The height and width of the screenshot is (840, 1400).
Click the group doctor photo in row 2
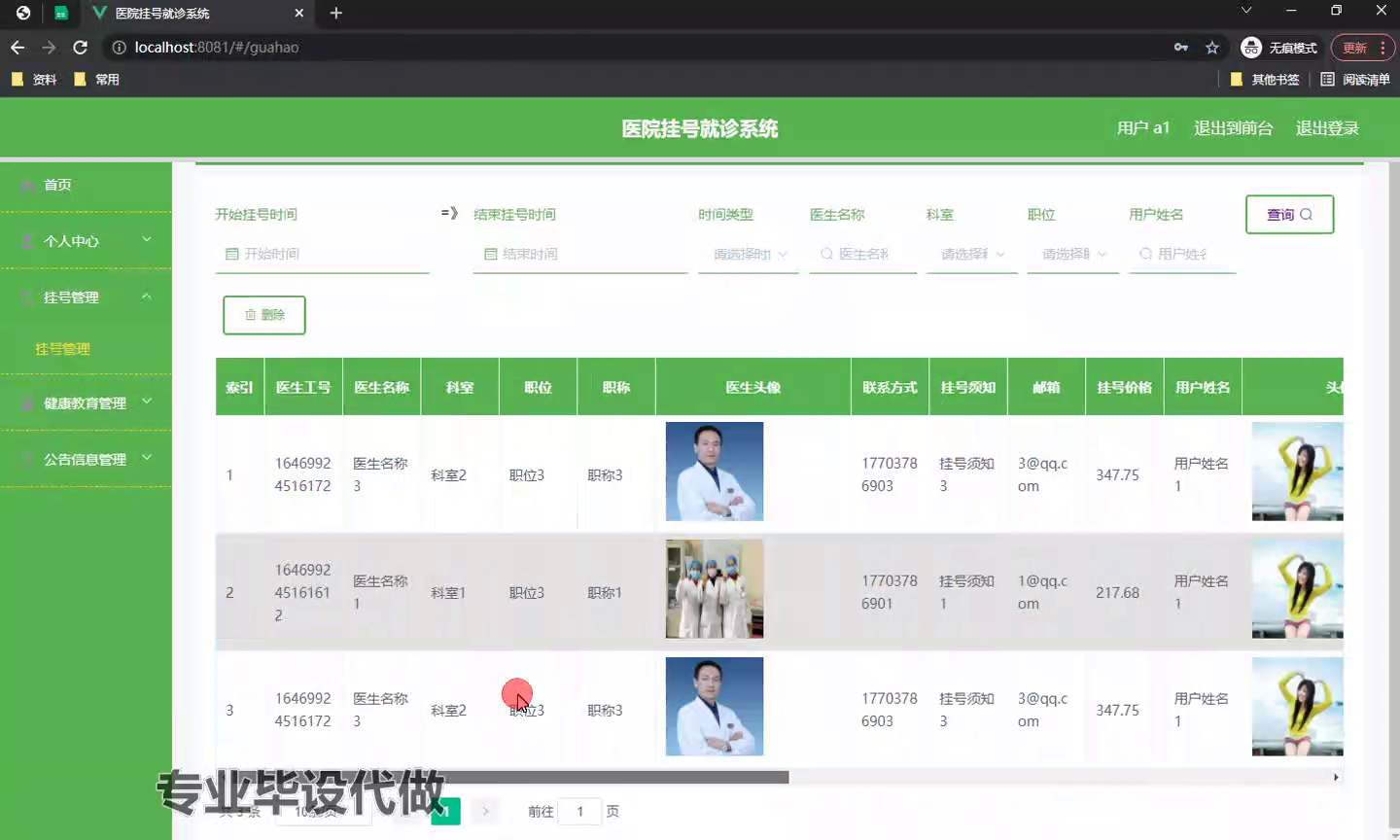point(715,589)
